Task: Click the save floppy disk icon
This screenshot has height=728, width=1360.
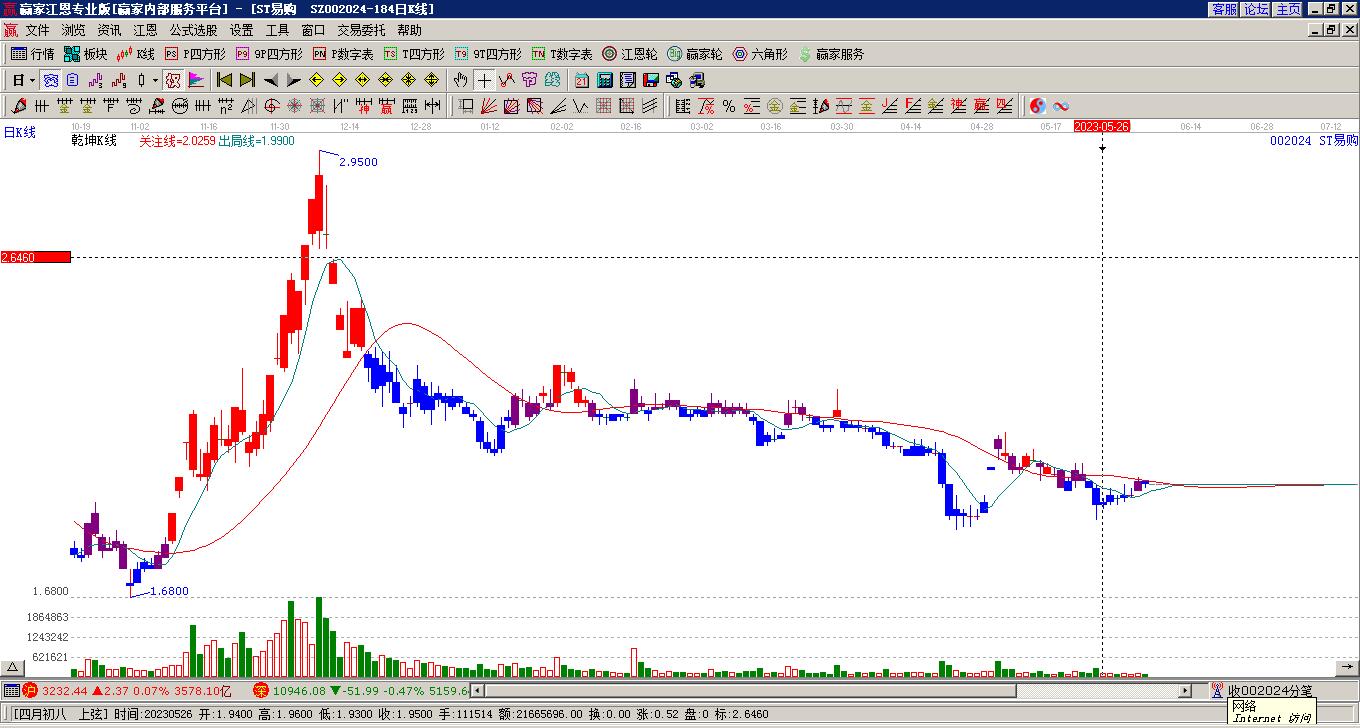Action: (x=651, y=80)
